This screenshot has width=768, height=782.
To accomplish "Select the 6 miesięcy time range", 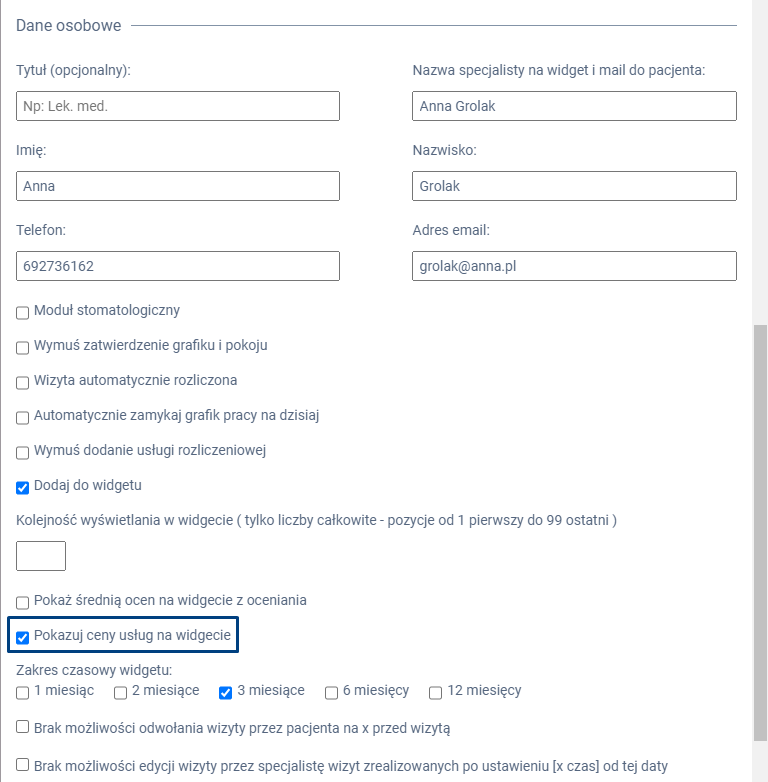I will (x=331, y=693).
